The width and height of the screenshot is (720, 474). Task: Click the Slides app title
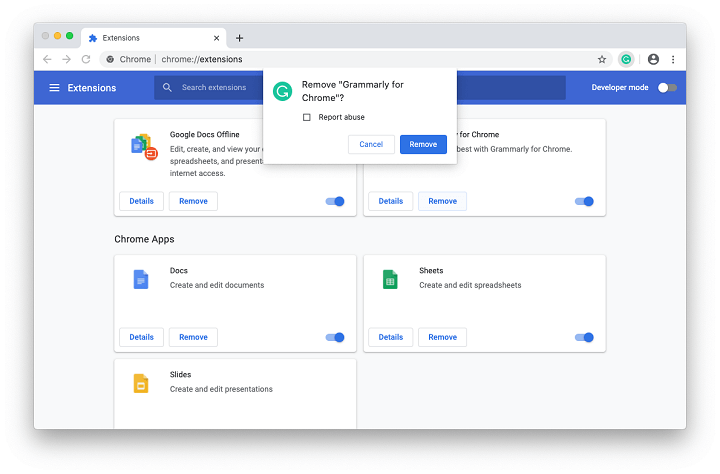[x=180, y=374]
